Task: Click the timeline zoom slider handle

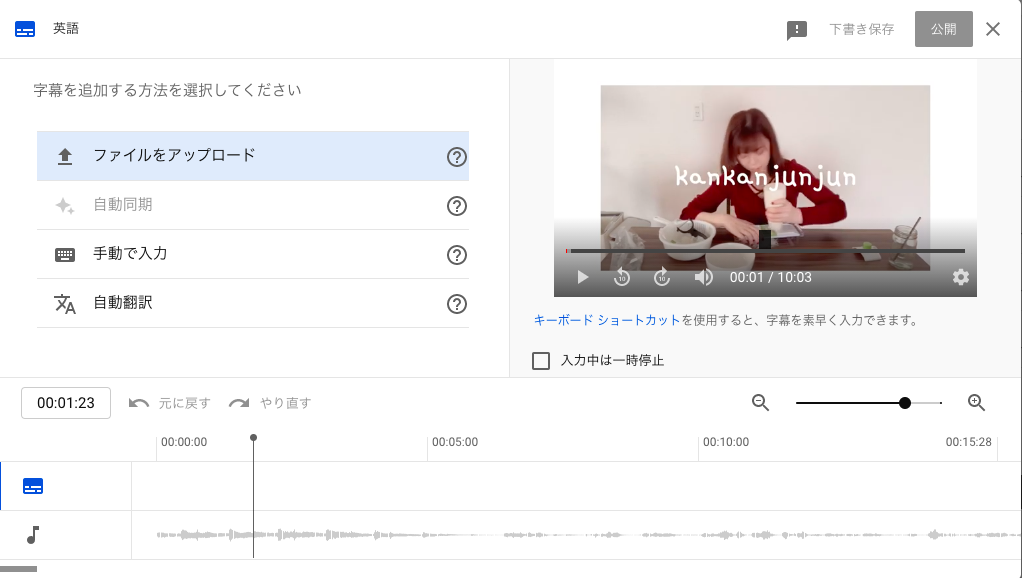Action: 904,402
